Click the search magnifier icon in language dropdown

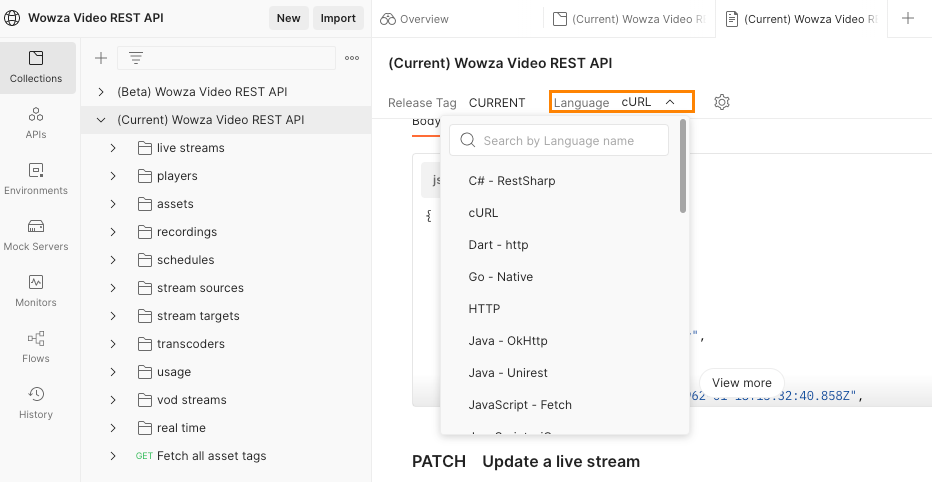coord(468,140)
